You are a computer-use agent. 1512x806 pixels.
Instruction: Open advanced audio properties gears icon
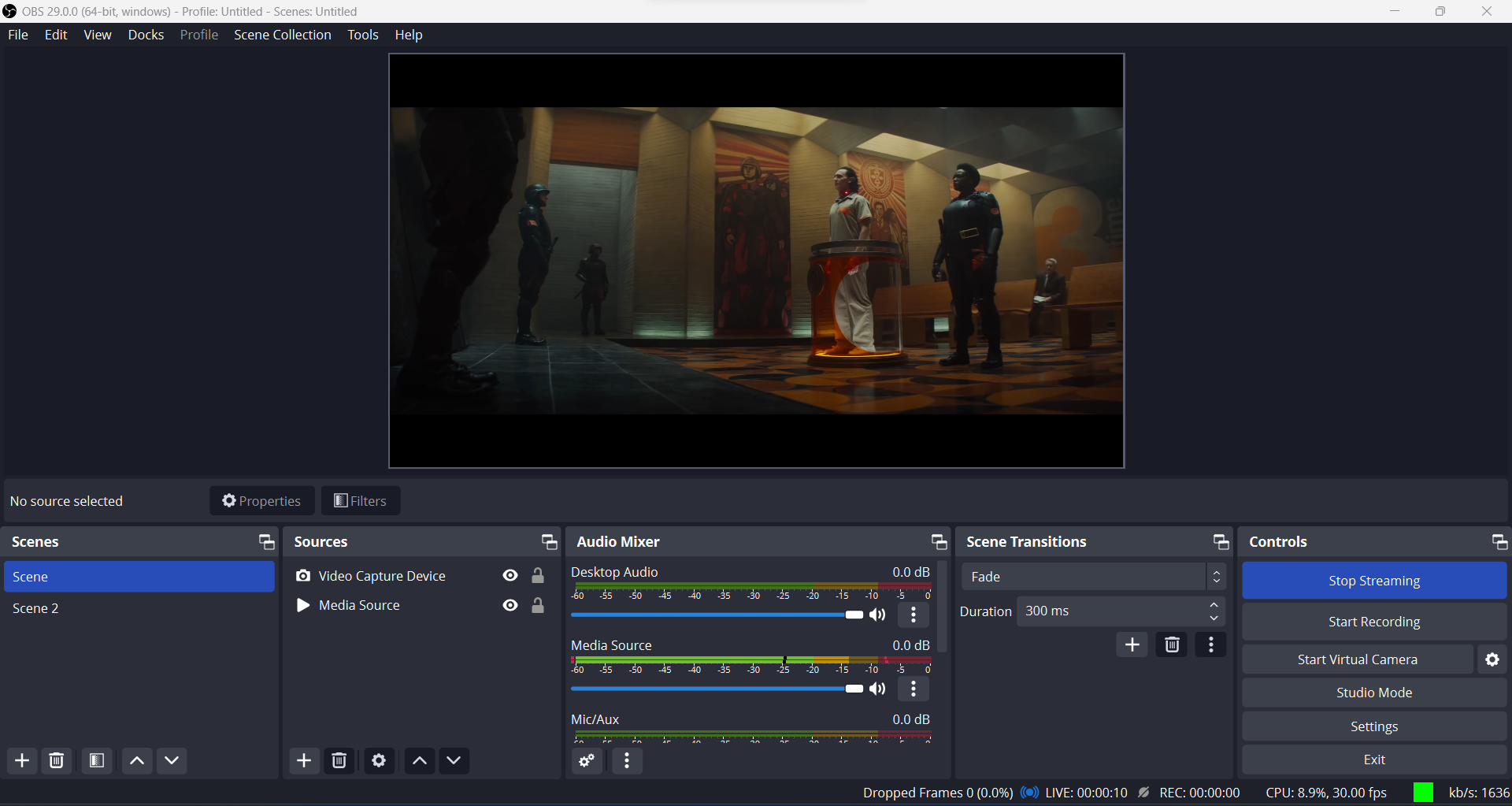[x=587, y=760]
